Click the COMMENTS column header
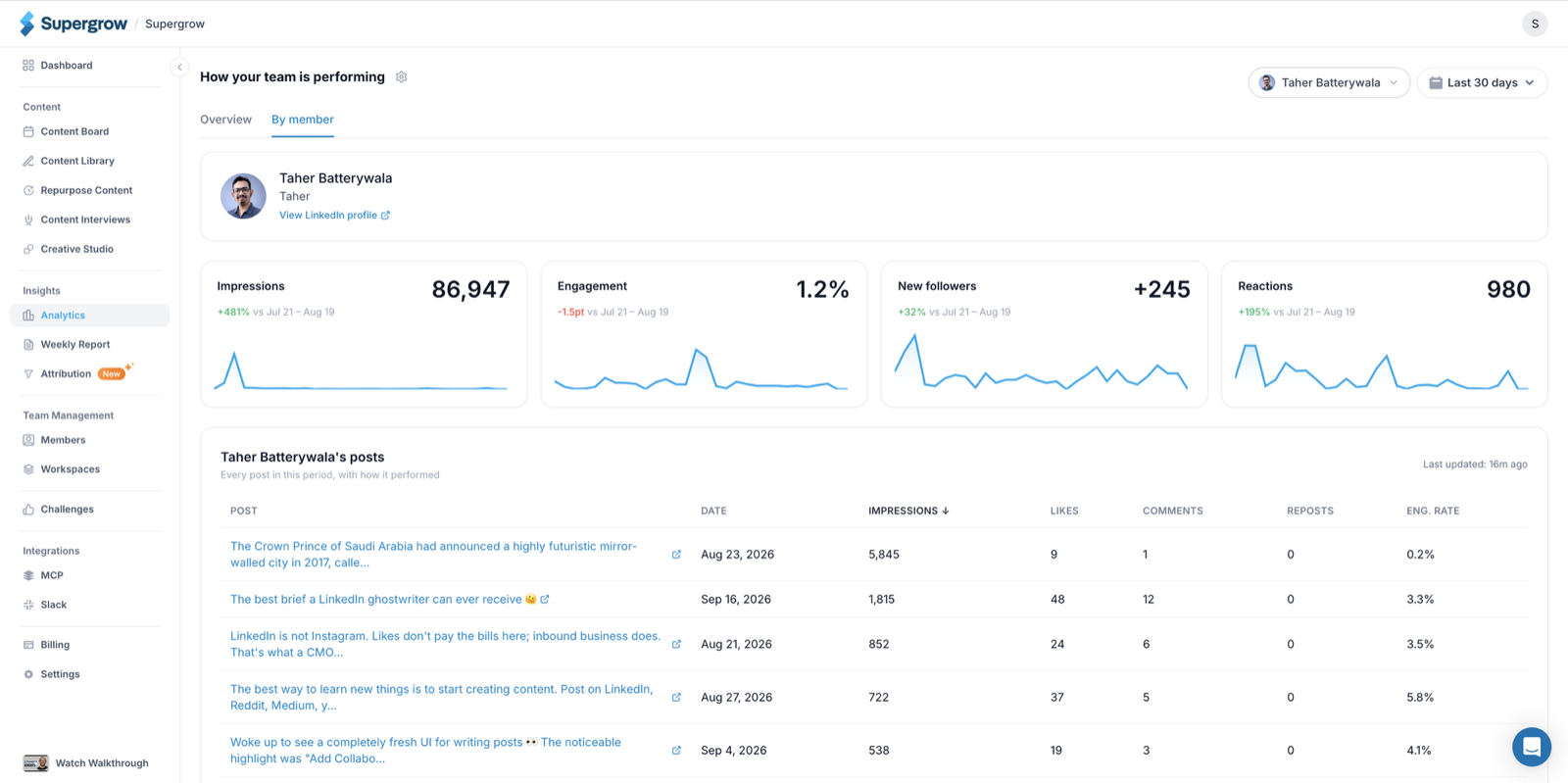The width and height of the screenshot is (1568, 783). point(1173,511)
